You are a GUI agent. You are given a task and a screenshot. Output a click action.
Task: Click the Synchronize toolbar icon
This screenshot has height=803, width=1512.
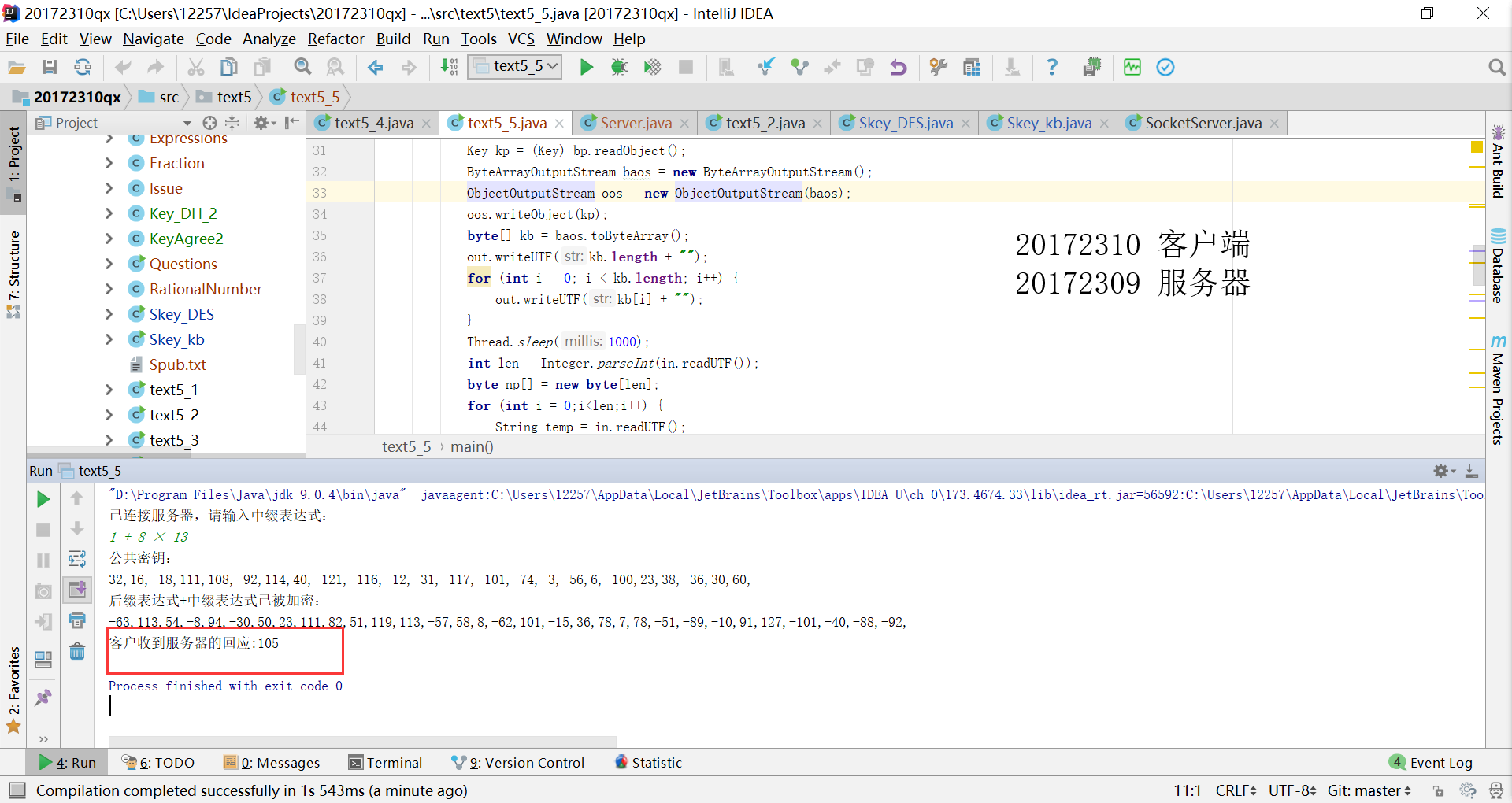click(82, 68)
